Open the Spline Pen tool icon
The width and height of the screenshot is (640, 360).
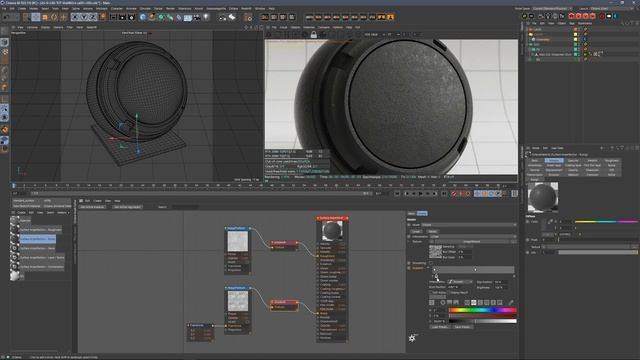(x=152, y=17)
